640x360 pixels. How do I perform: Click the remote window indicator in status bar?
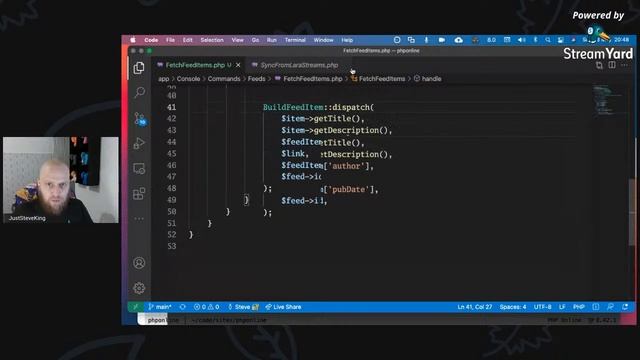[x=135, y=307]
